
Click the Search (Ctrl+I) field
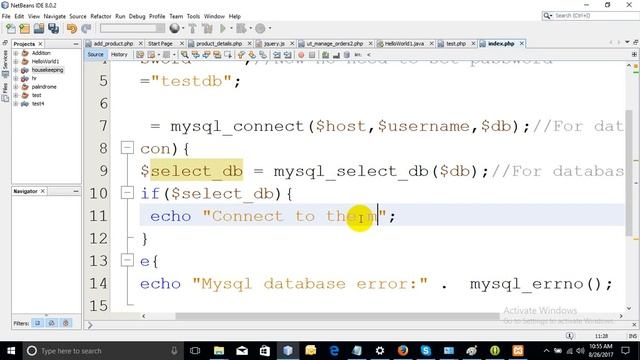[590, 16]
